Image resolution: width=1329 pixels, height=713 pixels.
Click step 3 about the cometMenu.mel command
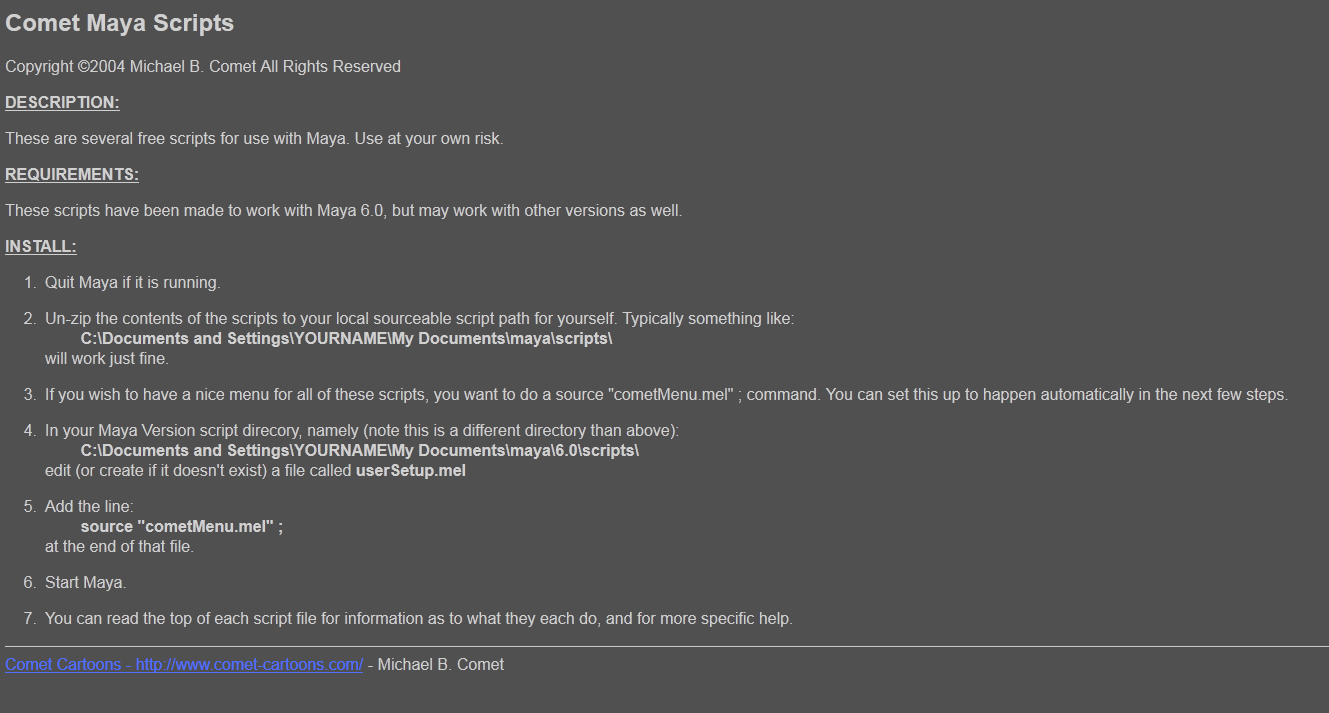pyautogui.click(x=666, y=395)
